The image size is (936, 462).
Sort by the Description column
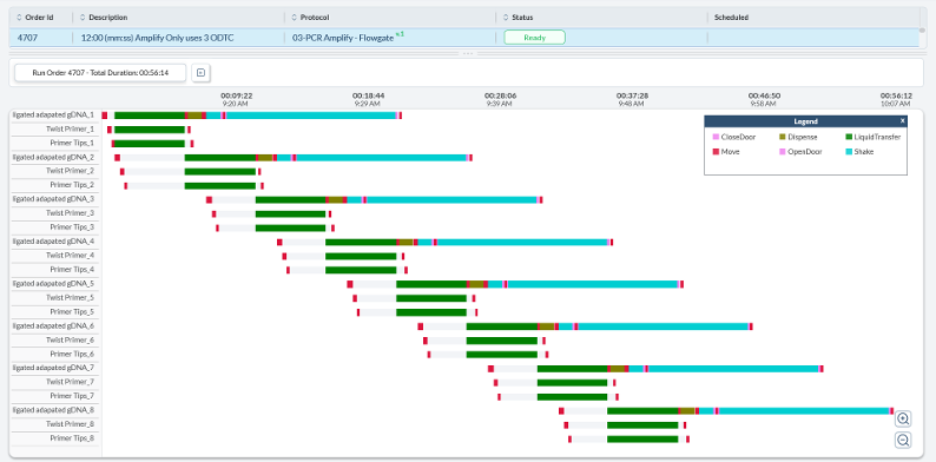[108, 18]
